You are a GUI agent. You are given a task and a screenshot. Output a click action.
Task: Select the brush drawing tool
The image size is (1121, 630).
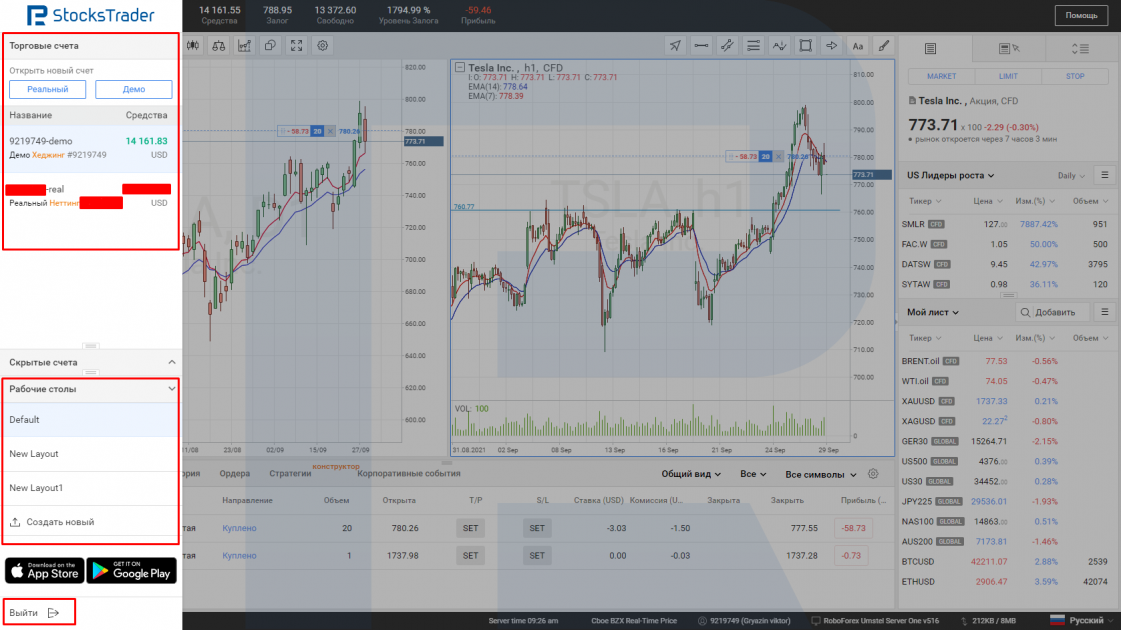point(884,46)
